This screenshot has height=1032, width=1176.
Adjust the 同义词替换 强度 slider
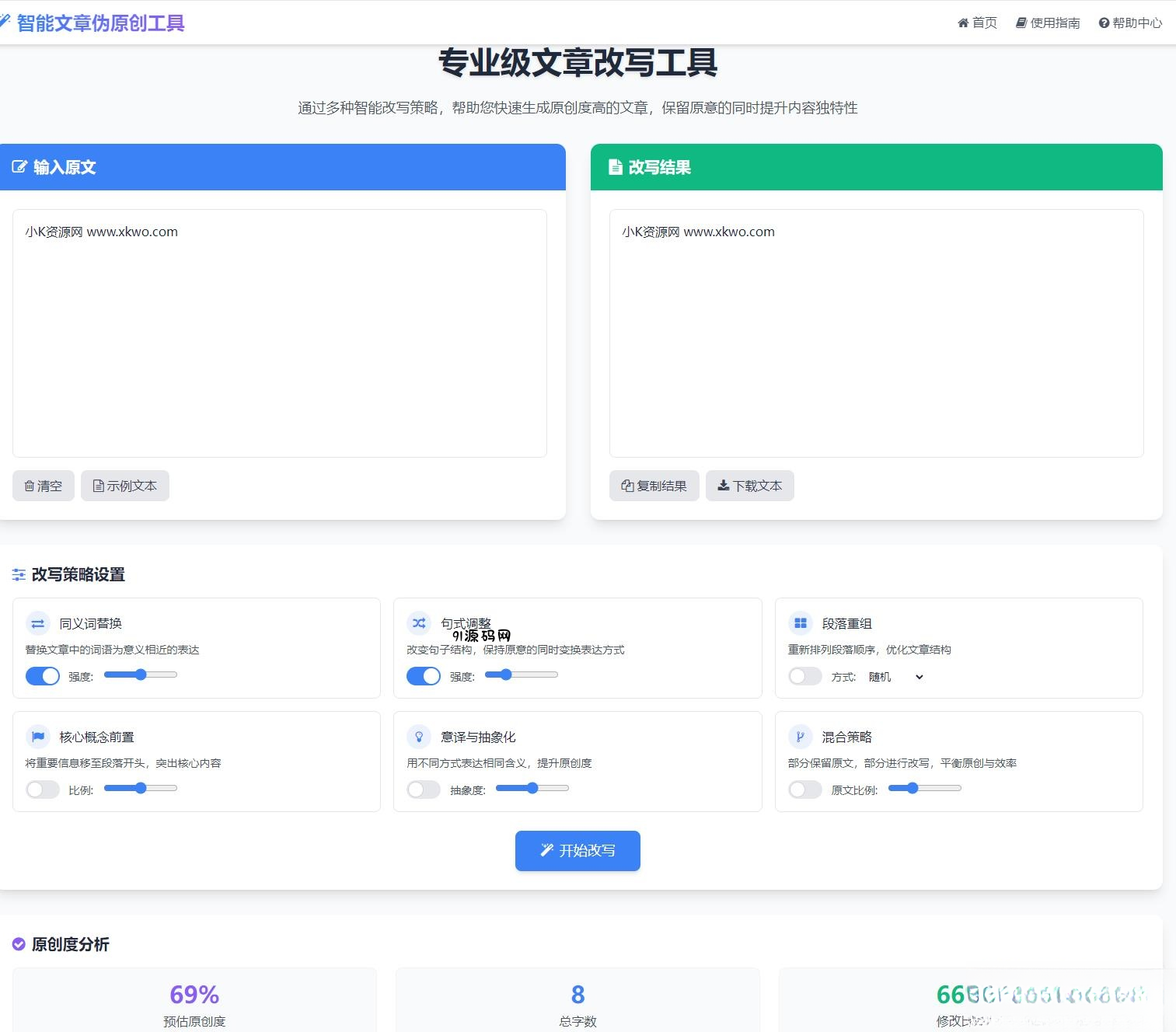(x=141, y=675)
